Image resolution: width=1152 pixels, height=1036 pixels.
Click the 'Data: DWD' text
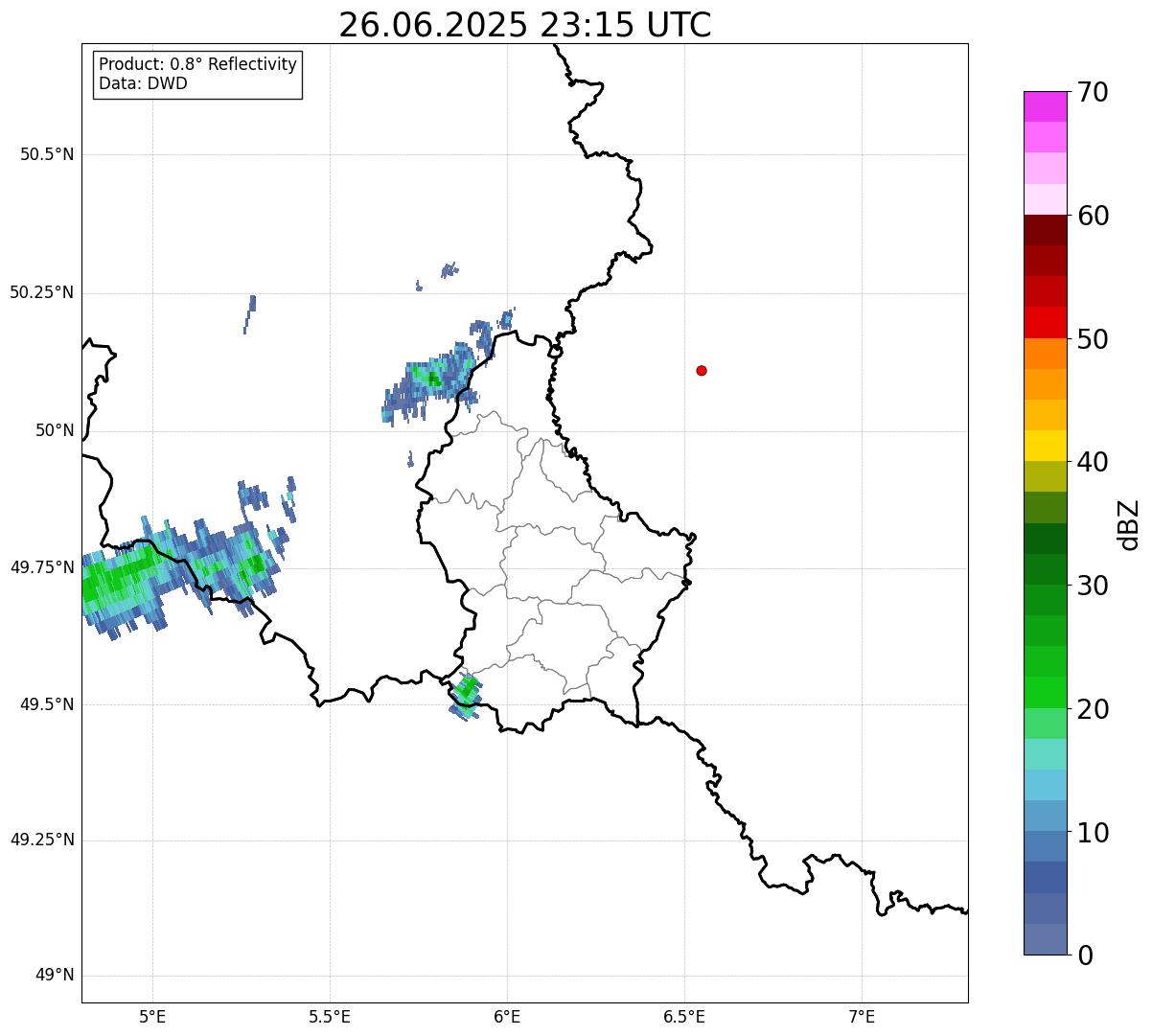point(144,83)
